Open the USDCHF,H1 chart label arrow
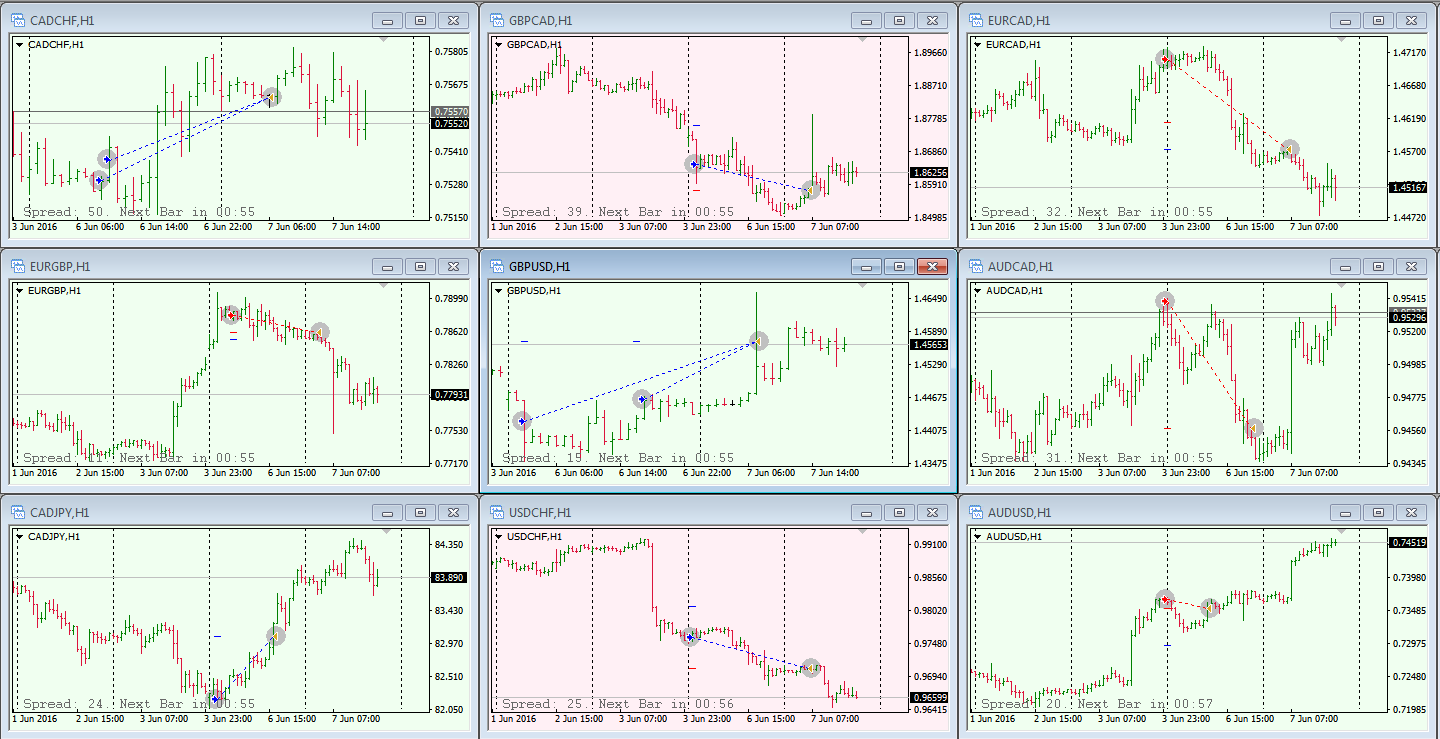The width and height of the screenshot is (1440, 739). coord(499,536)
